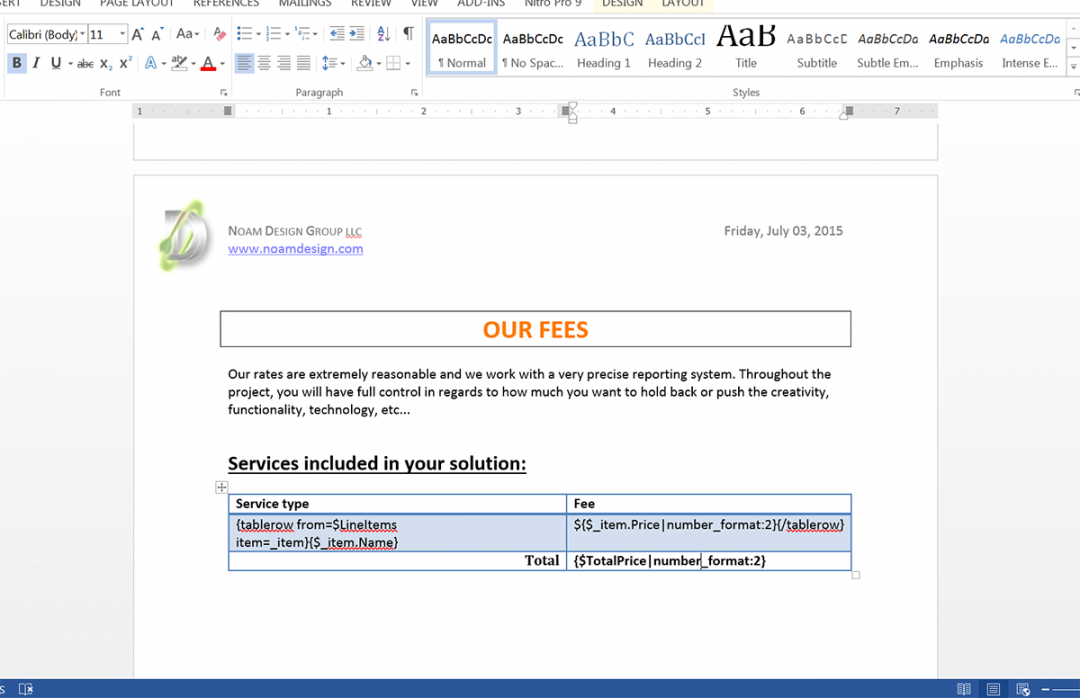Apply the text highlight color
1080x698 pixels.
179,64
